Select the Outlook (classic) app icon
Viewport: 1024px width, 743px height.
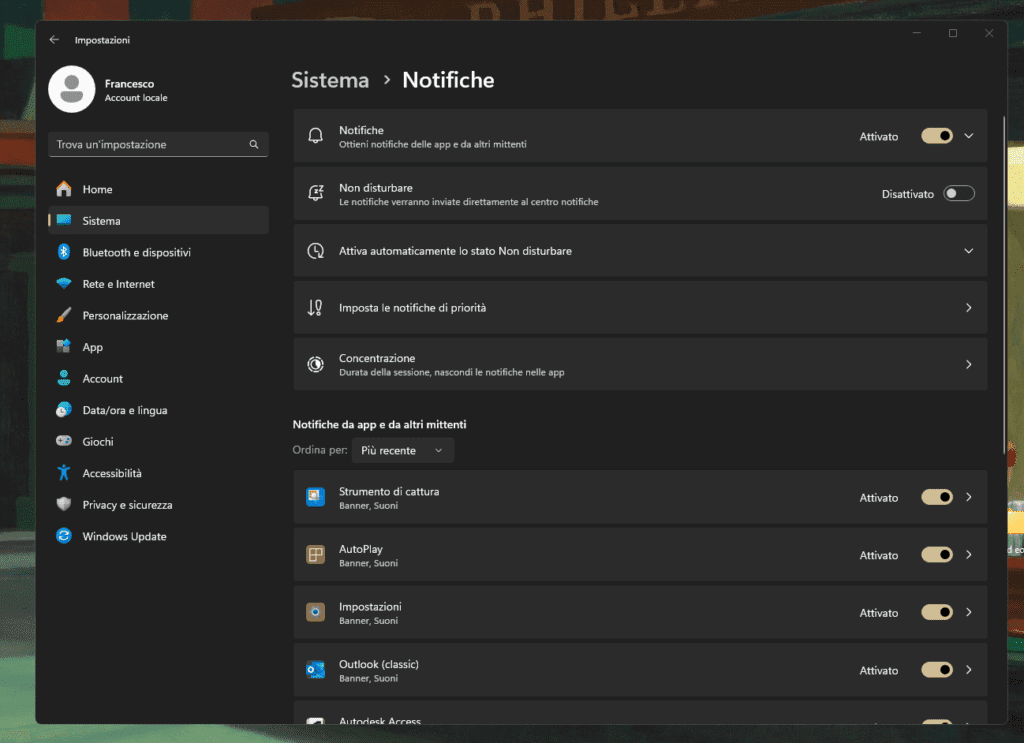pos(315,670)
